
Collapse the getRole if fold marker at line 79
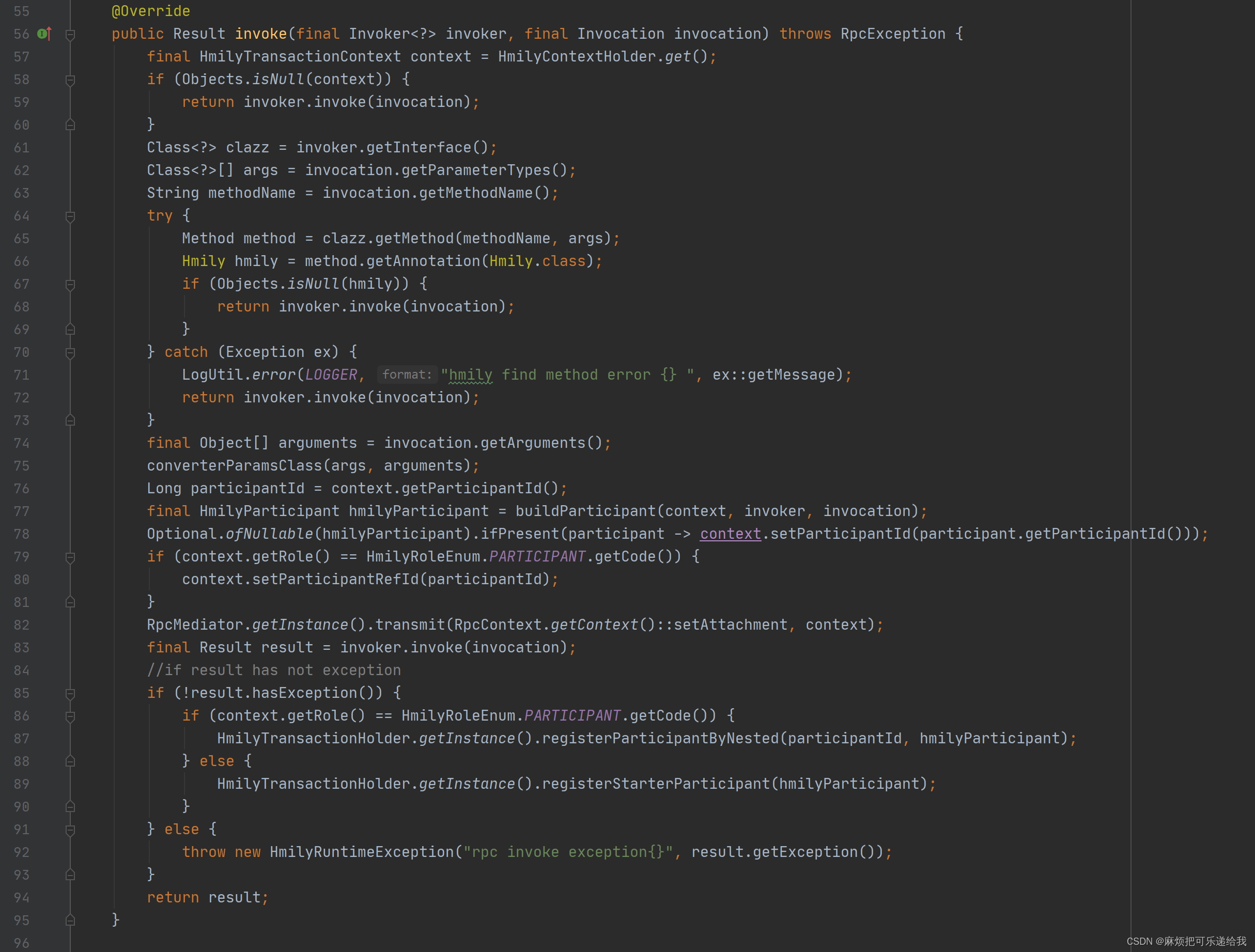tap(70, 558)
